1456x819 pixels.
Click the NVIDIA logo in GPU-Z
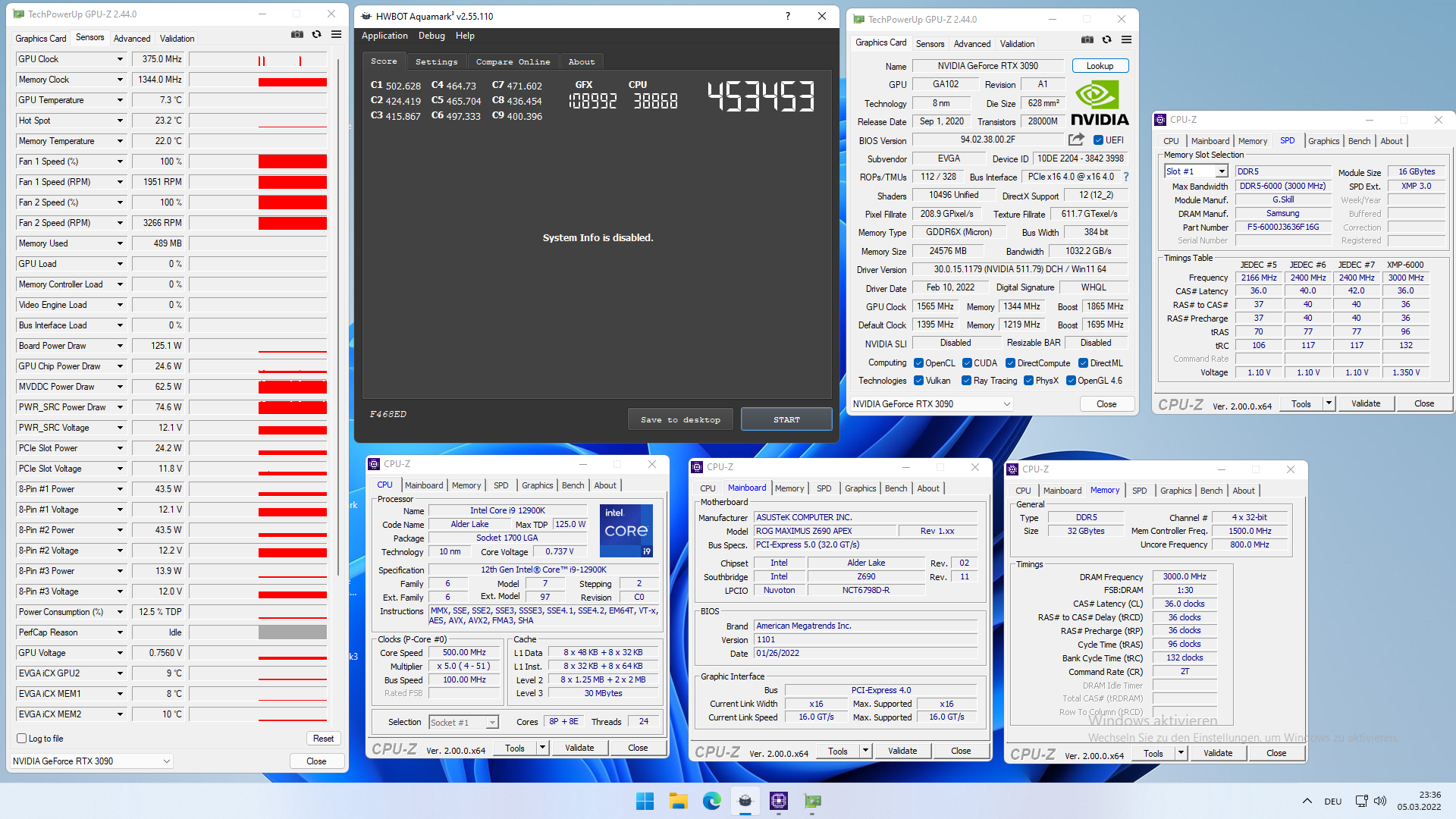point(1099,103)
